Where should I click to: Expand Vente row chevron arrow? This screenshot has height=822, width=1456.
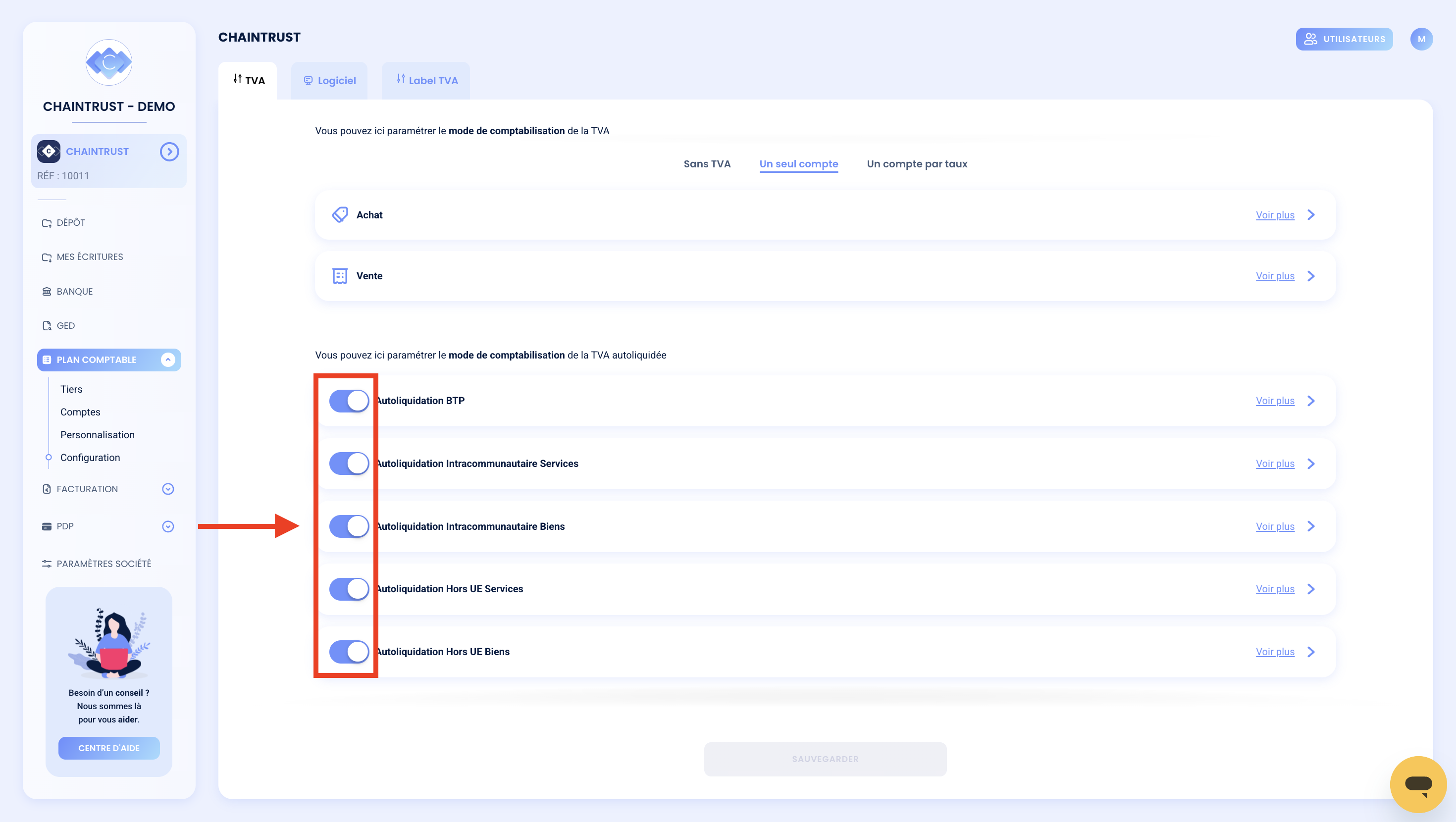point(1311,276)
